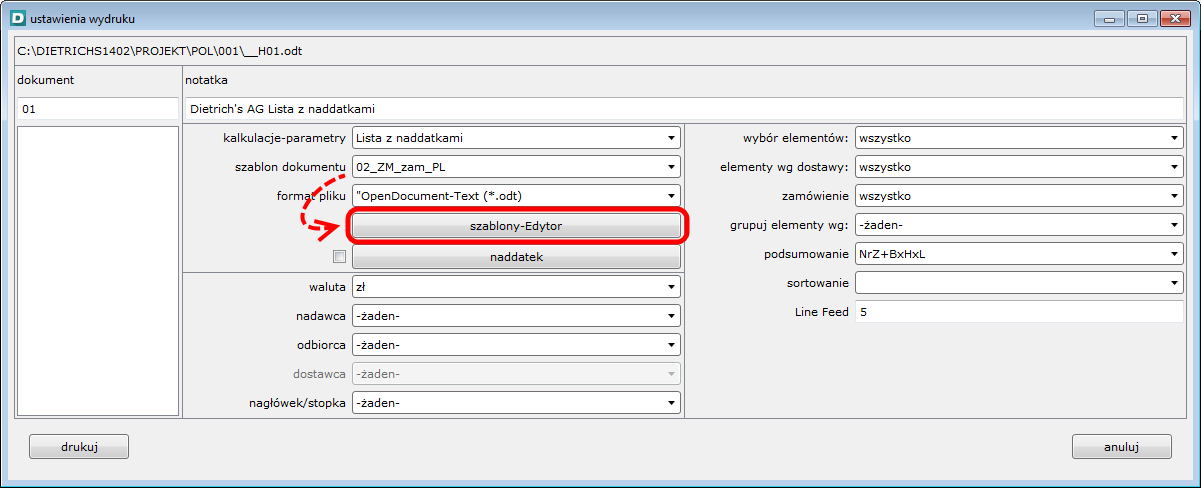
Task: Select the format pliku combo box
Action: pos(516,196)
